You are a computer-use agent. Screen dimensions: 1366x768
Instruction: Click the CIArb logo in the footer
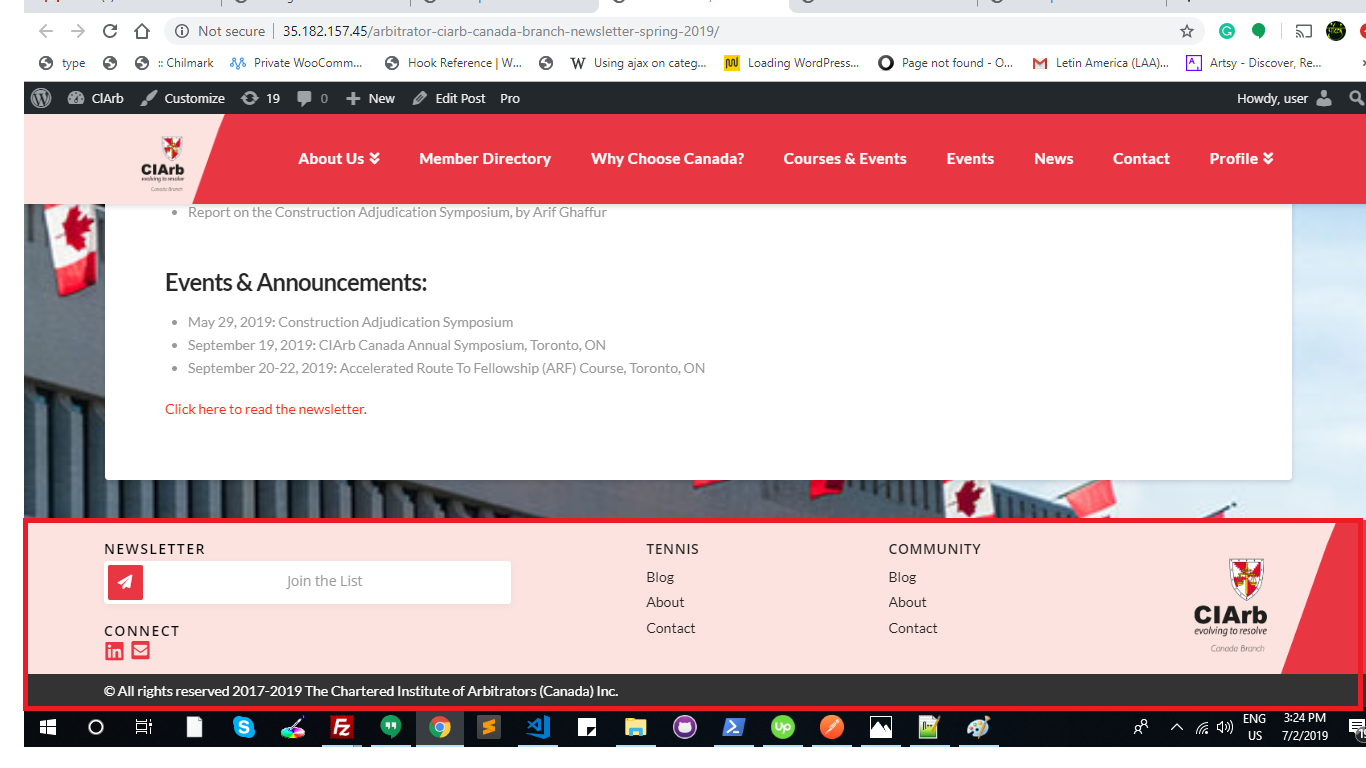pyautogui.click(x=1231, y=605)
